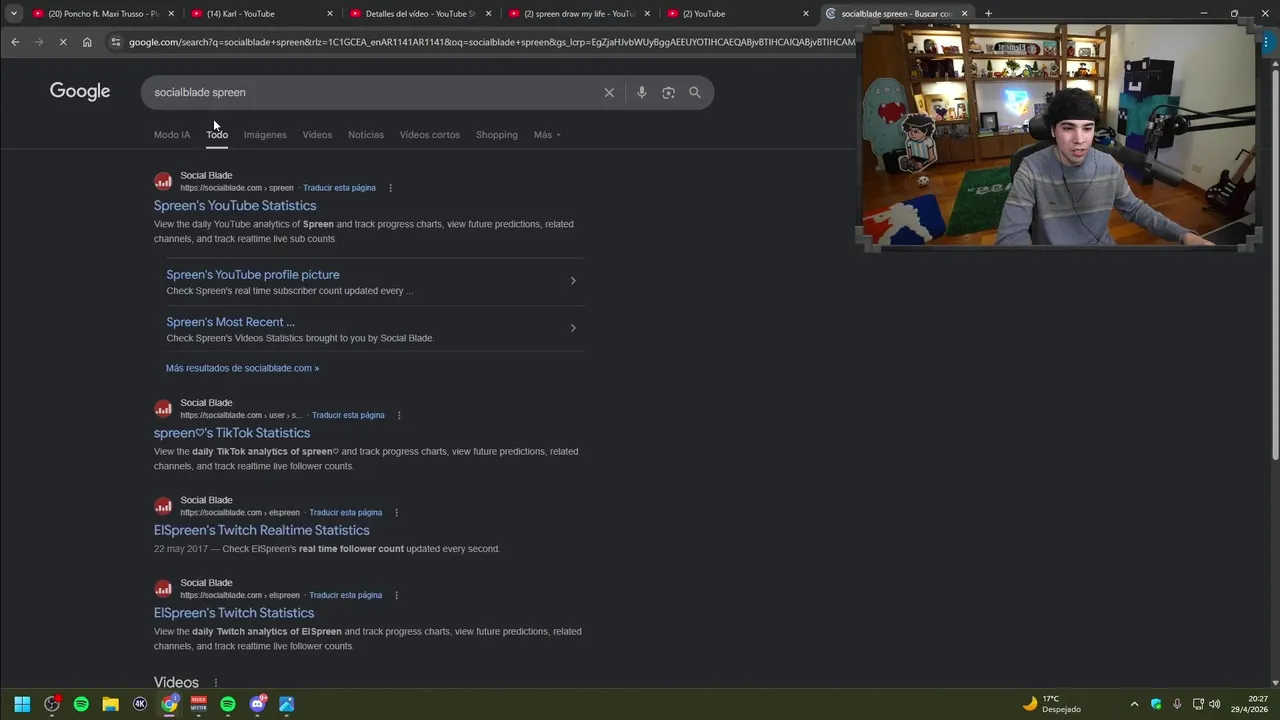
Task: Expand the Spreen's Most Recent sitelink chevron
Action: click(x=573, y=328)
